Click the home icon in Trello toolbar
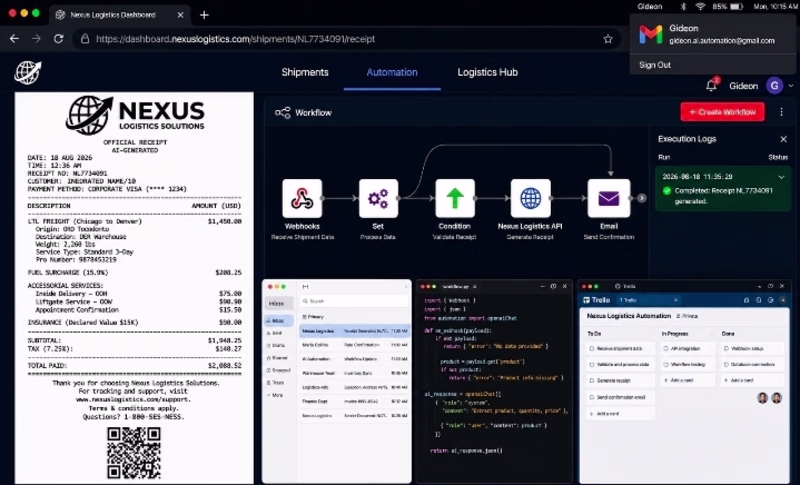The image size is (800, 485). pyautogui.click(x=746, y=300)
